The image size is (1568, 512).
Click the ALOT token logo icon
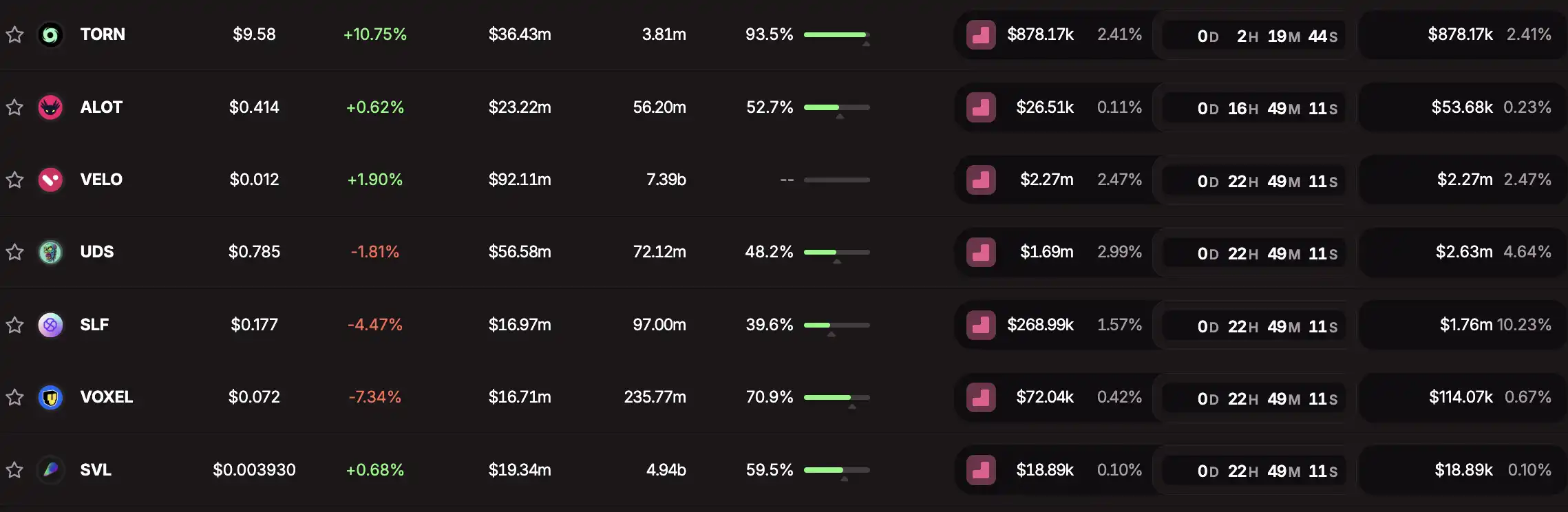(x=50, y=107)
